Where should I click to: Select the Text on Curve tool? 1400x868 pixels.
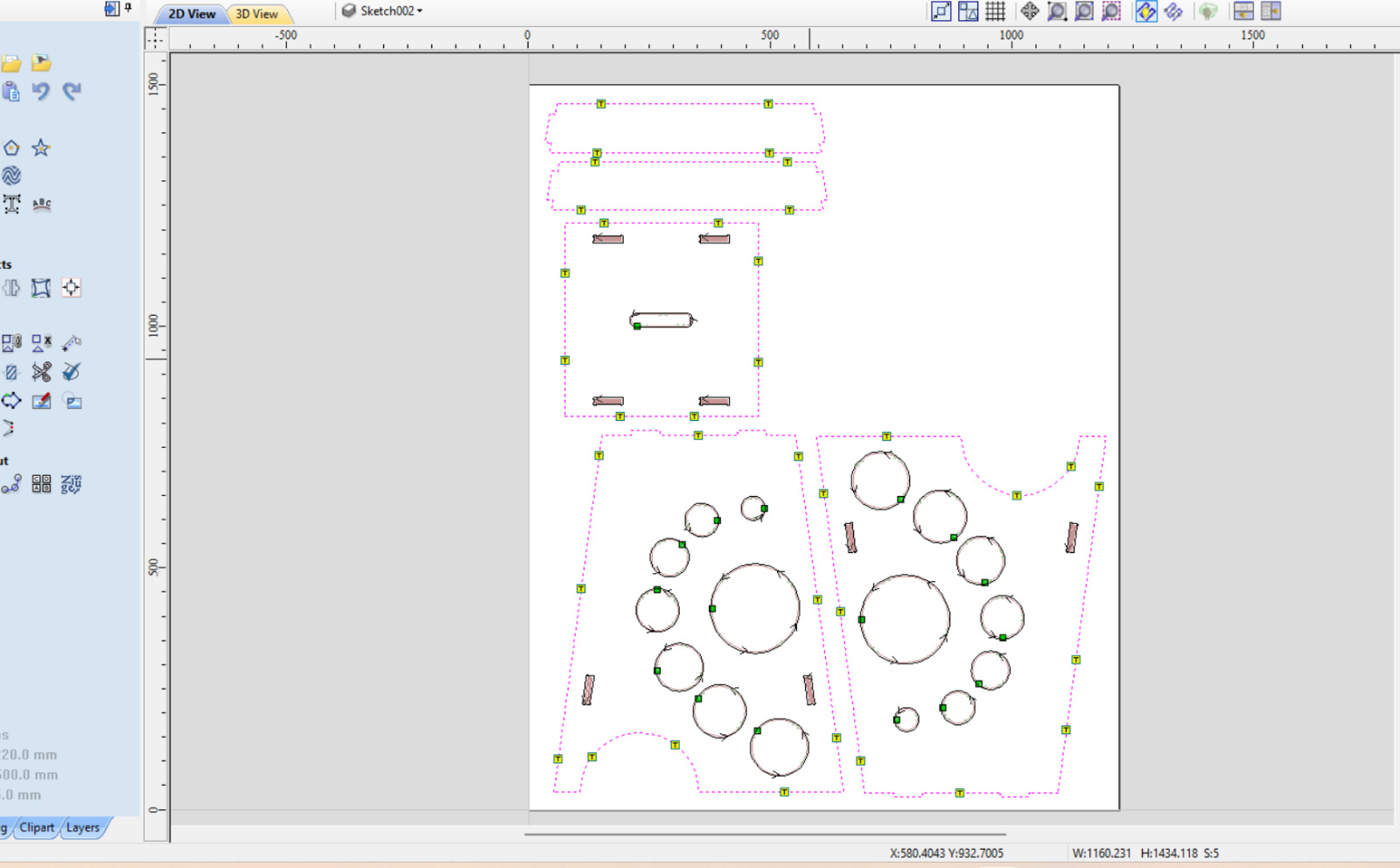tap(41, 204)
